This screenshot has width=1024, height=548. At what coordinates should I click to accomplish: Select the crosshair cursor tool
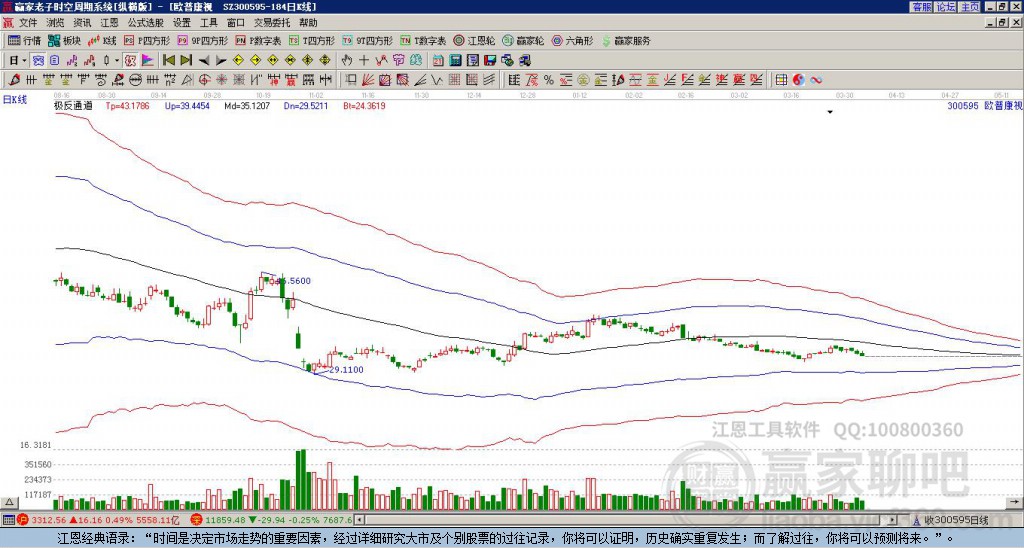tap(364, 61)
